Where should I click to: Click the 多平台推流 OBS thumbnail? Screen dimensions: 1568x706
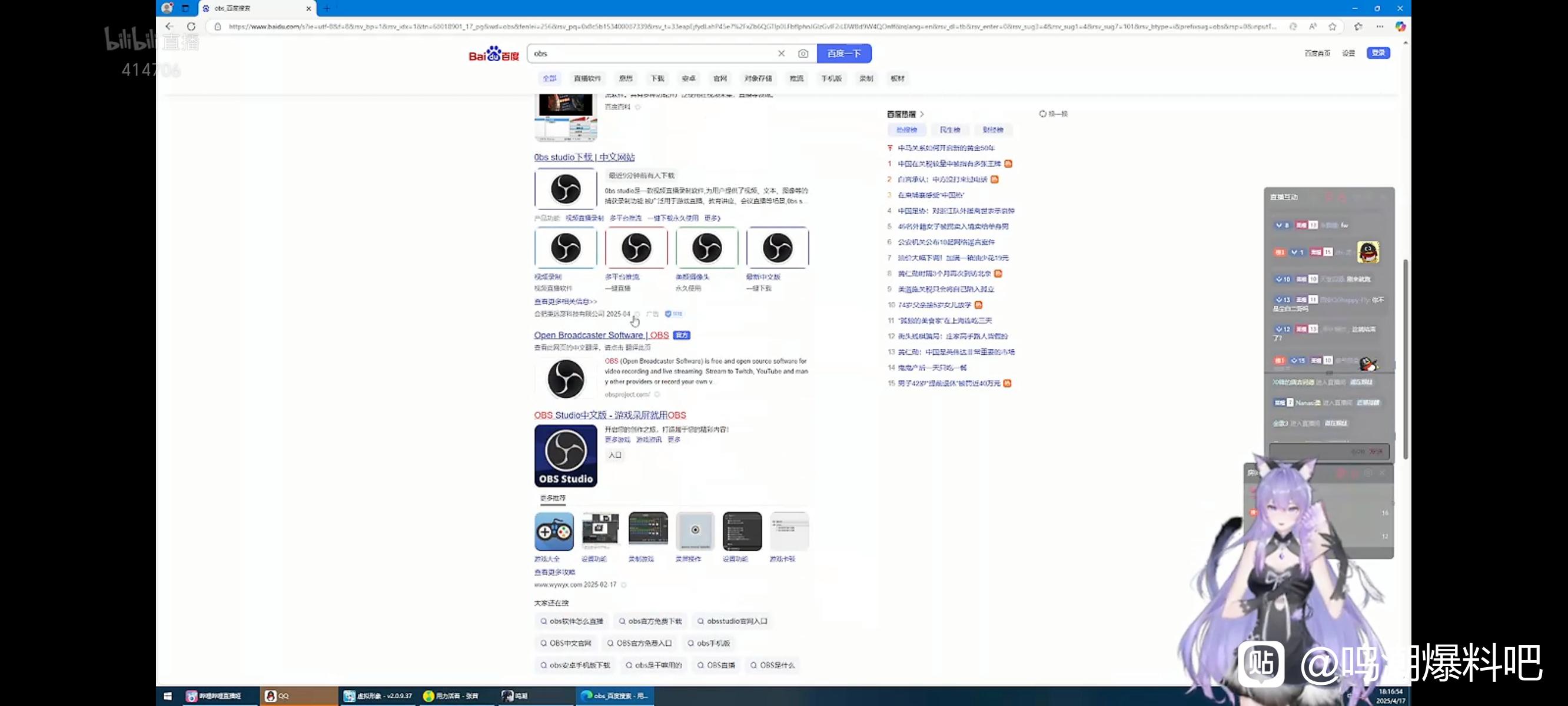(636, 248)
